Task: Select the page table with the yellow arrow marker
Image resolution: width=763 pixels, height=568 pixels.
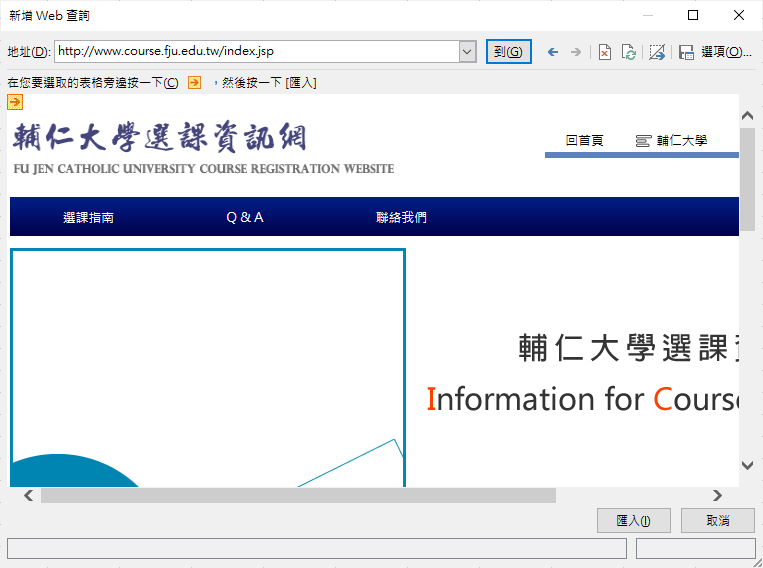Action: click(x=15, y=102)
